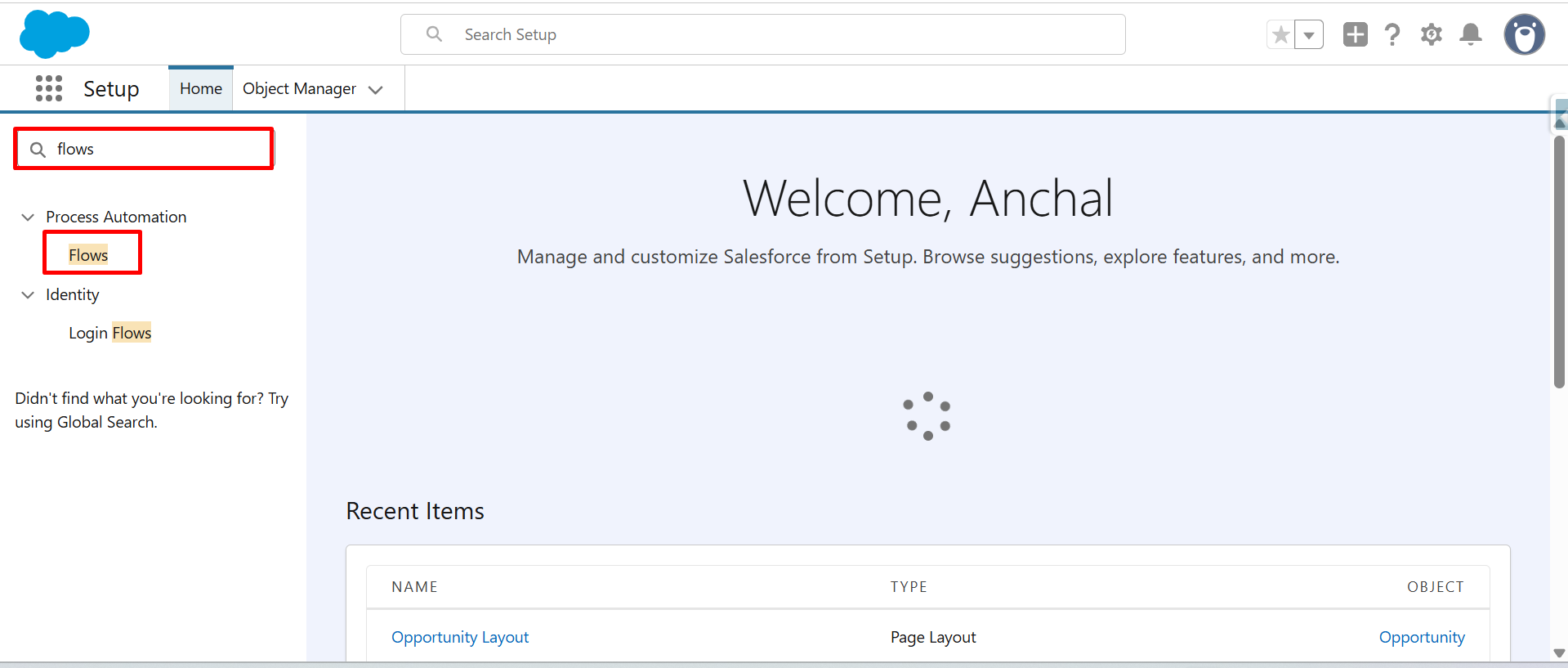Click the Quick Find magnifier icon

[38, 150]
